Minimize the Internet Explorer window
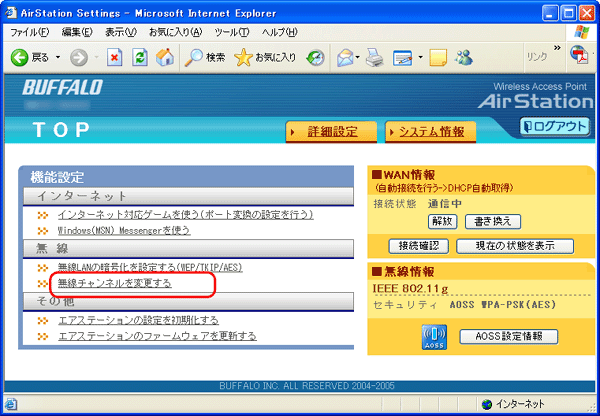The height and width of the screenshot is (416, 600). point(550,14)
